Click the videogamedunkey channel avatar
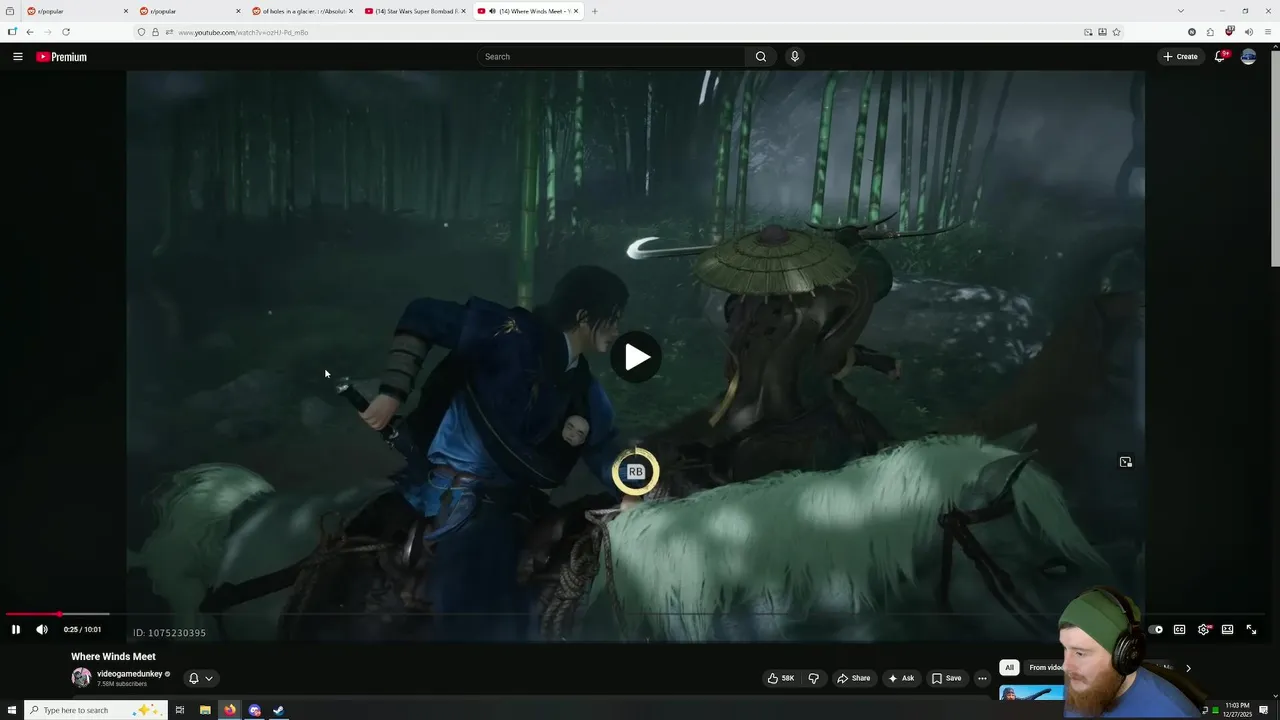The image size is (1280, 720). pos(81,678)
